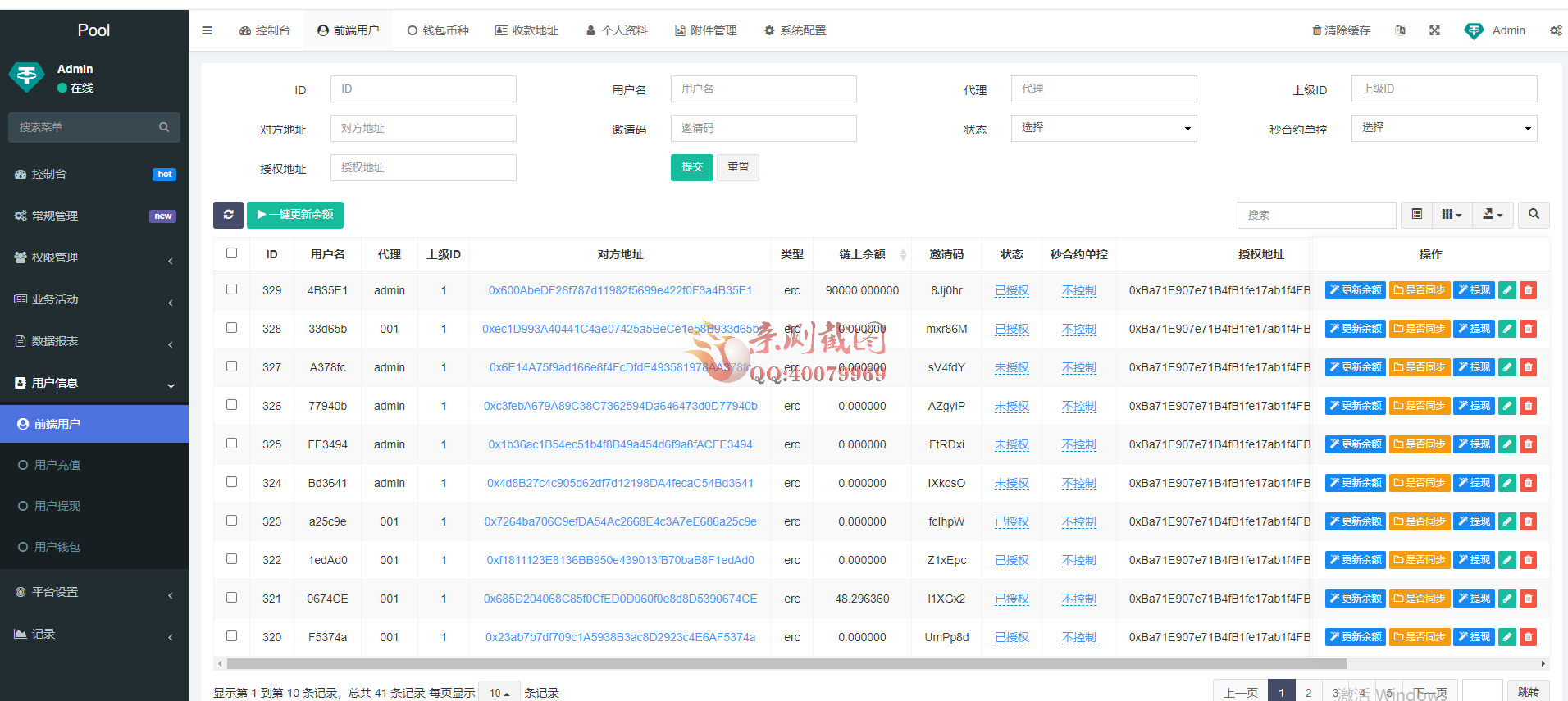Click the green edit icon for user 329
The width and height of the screenshot is (1568, 701).
tap(1507, 290)
